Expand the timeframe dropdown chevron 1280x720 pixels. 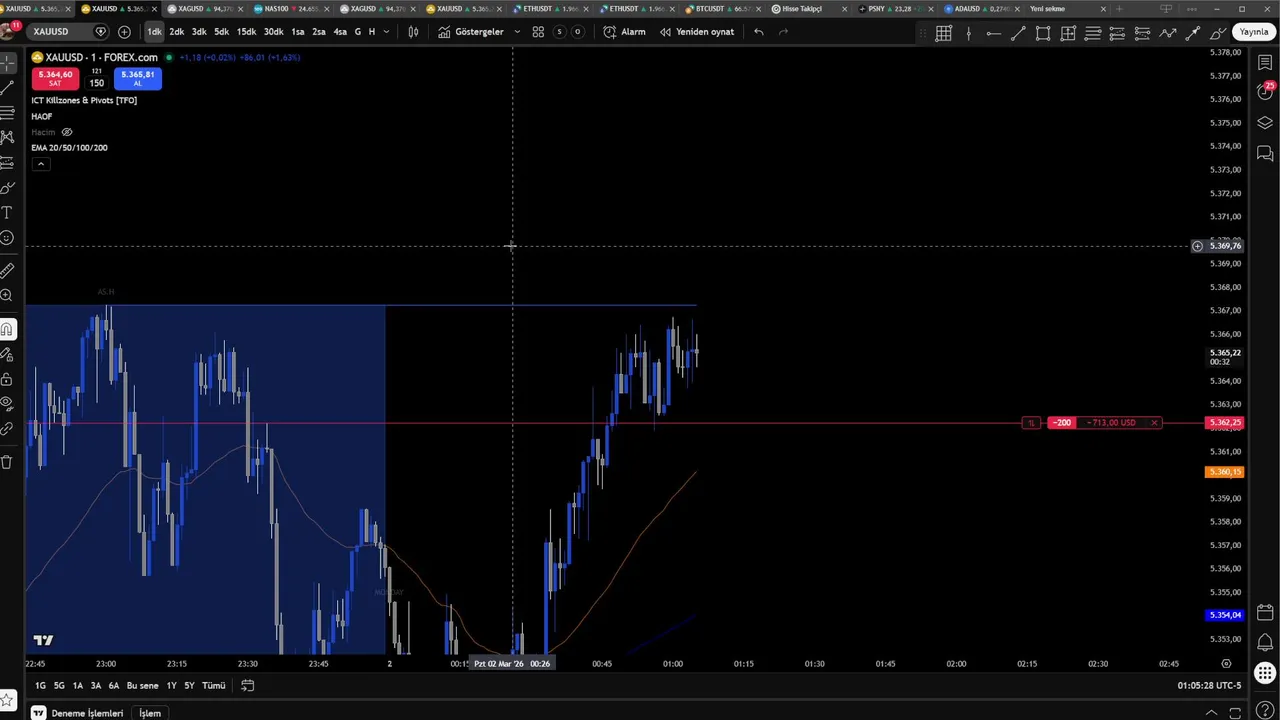pos(386,32)
